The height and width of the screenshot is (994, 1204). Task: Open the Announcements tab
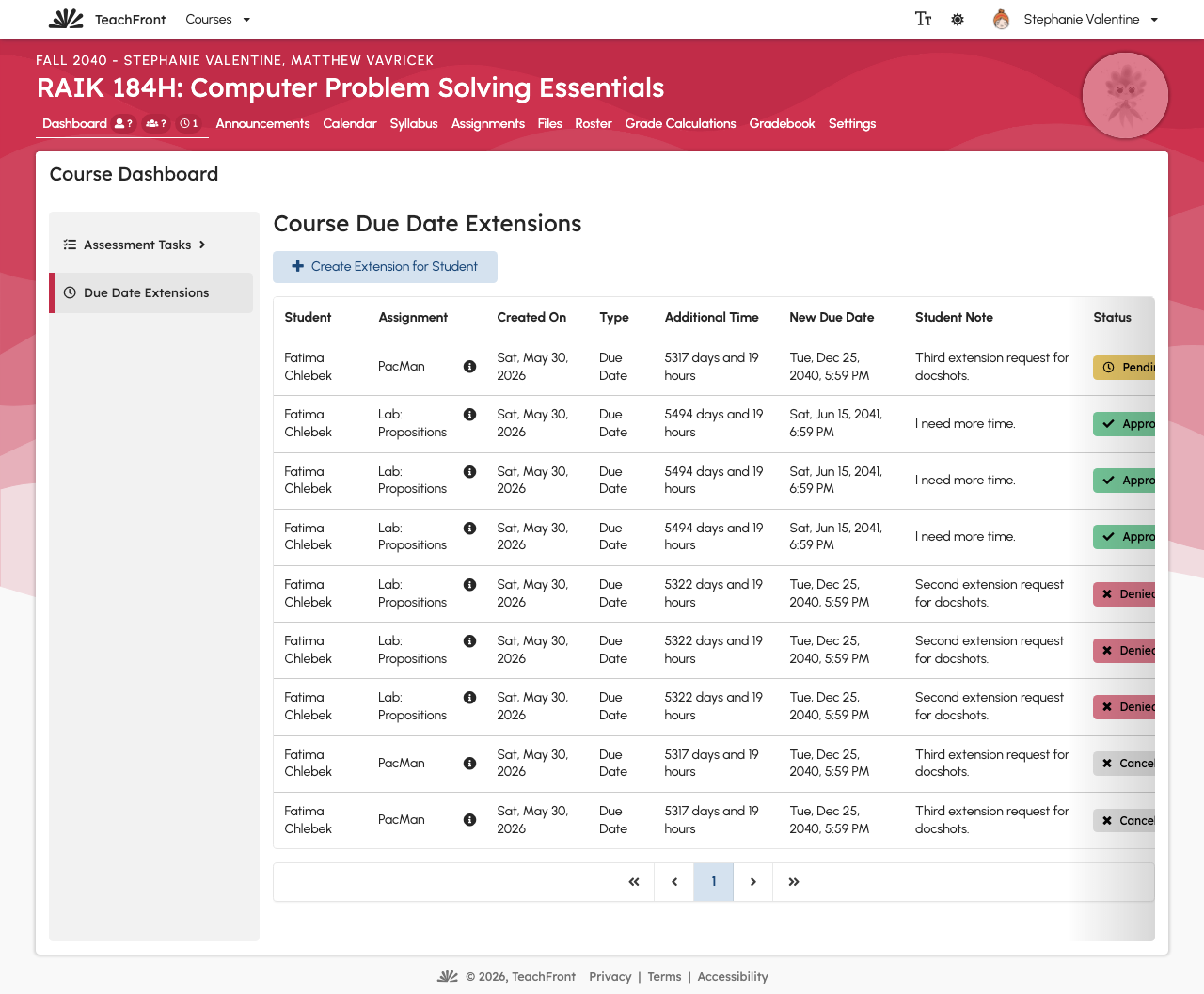tap(262, 123)
